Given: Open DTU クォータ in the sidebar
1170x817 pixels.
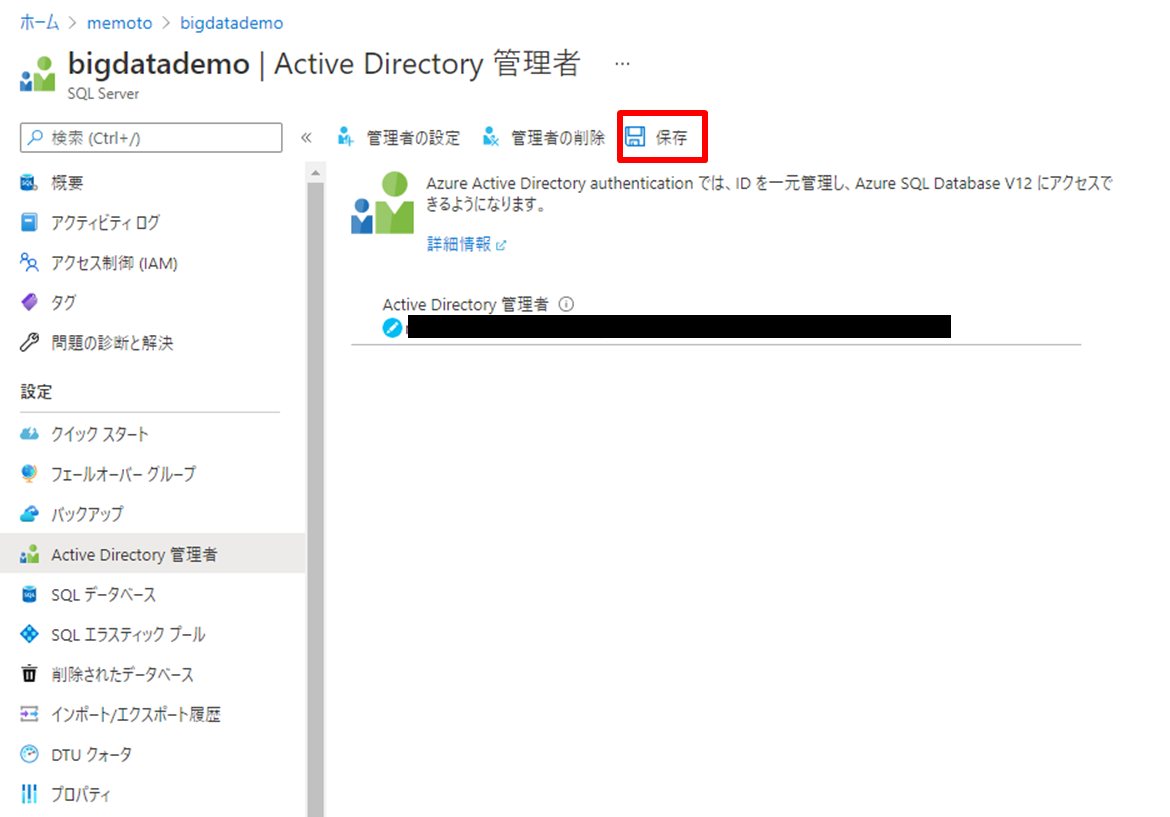Looking at the screenshot, I should [92, 754].
